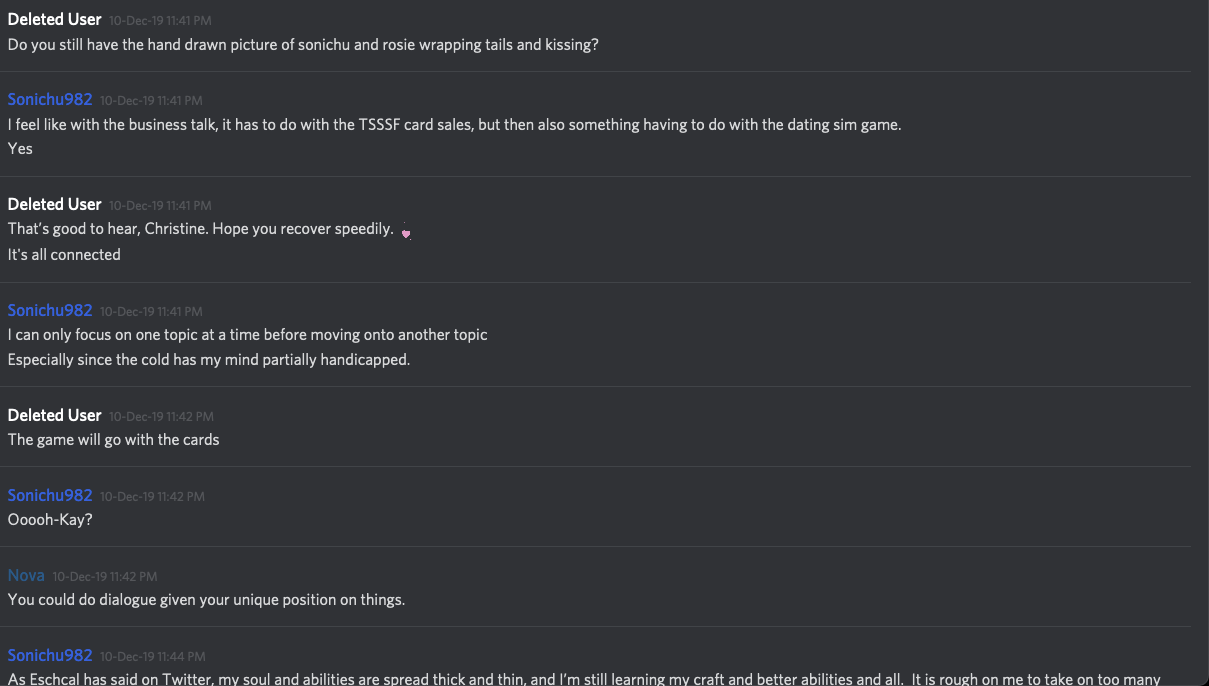Click the "Ooooh-Kay?" message text
The width and height of the screenshot is (1209, 686).
point(50,520)
